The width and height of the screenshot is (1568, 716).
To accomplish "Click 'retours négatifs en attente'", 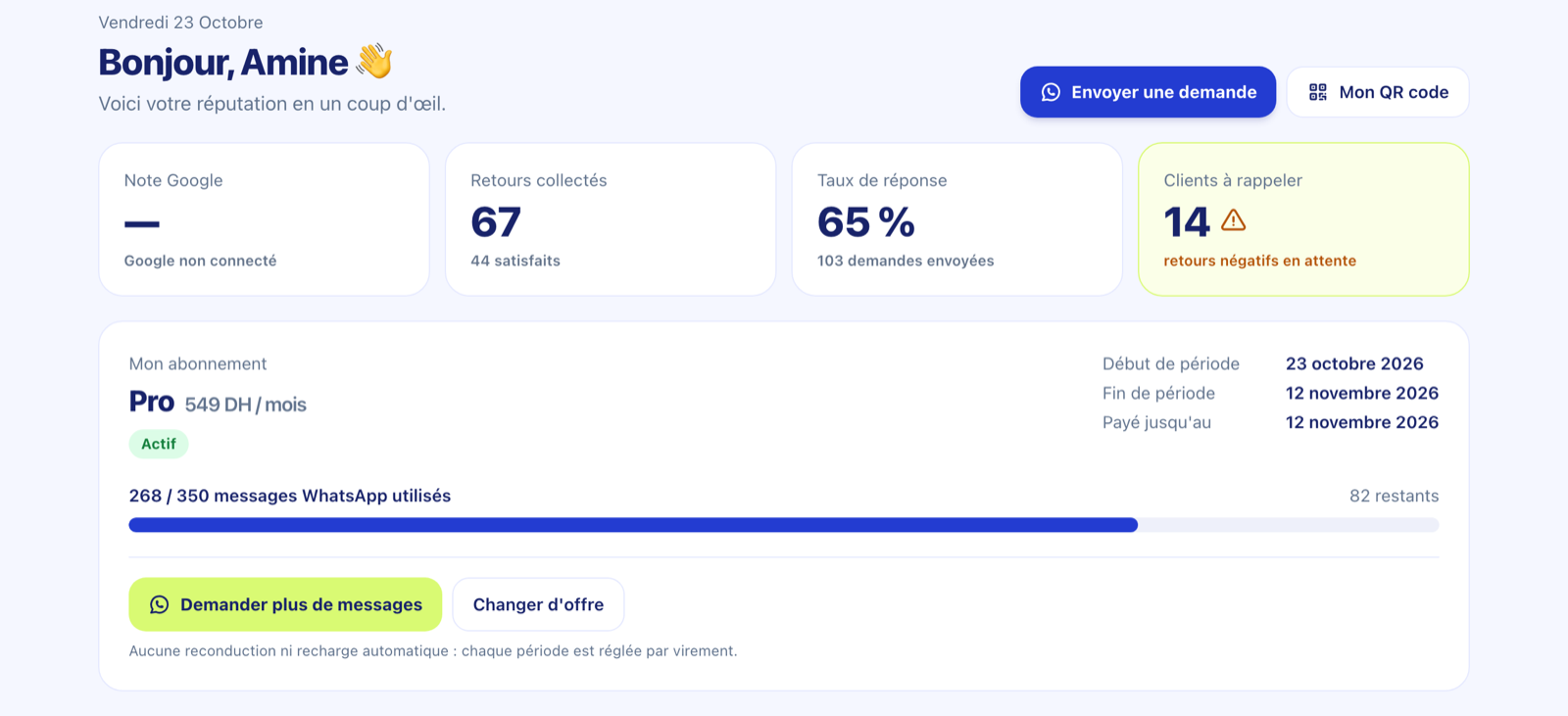I will (1260, 261).
